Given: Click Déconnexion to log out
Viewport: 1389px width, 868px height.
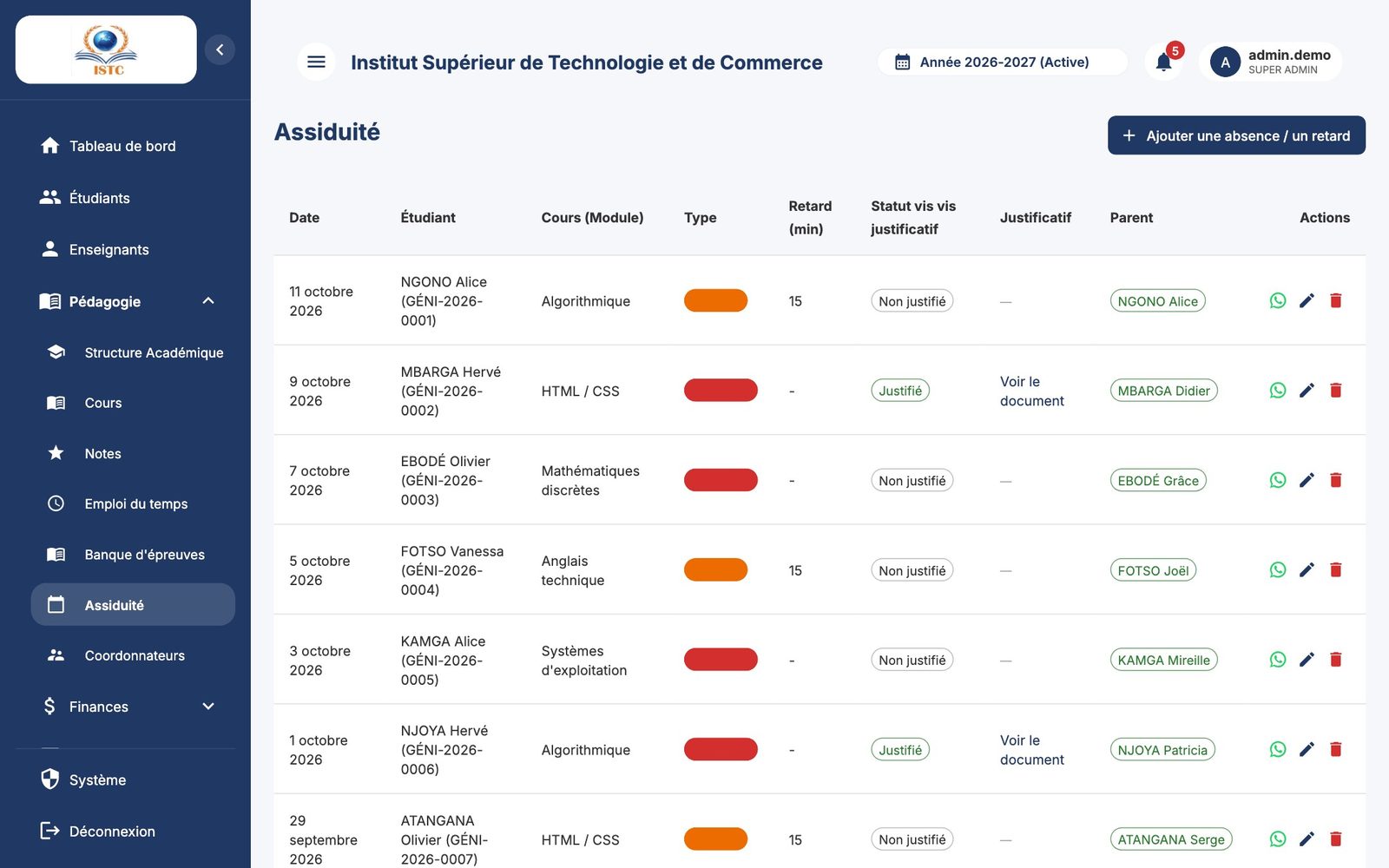Looking at the screenshot, I should click(x=133, y=832).
